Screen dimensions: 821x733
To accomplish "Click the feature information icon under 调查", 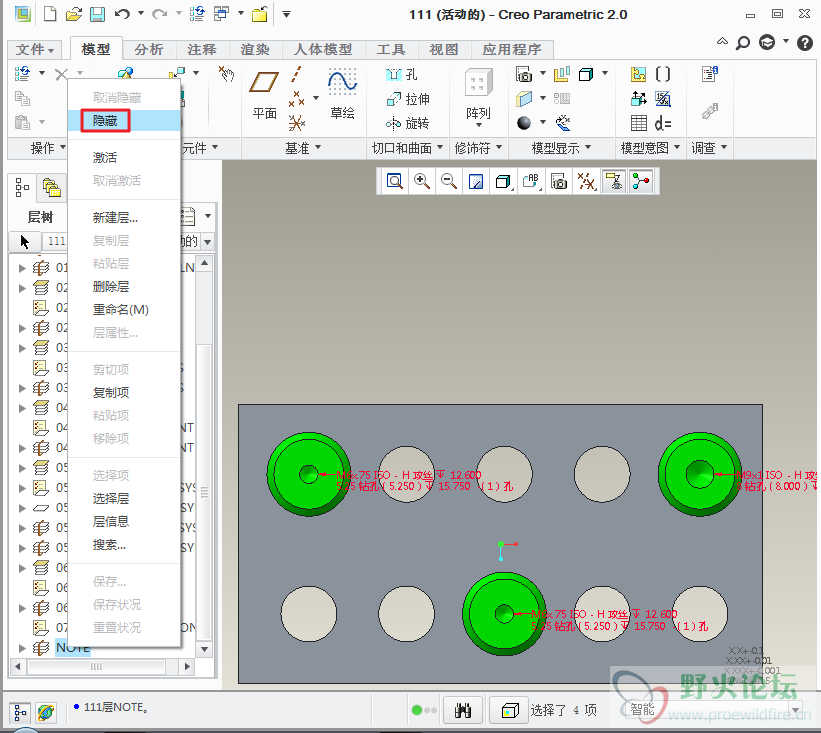I will tap(709, 74).
